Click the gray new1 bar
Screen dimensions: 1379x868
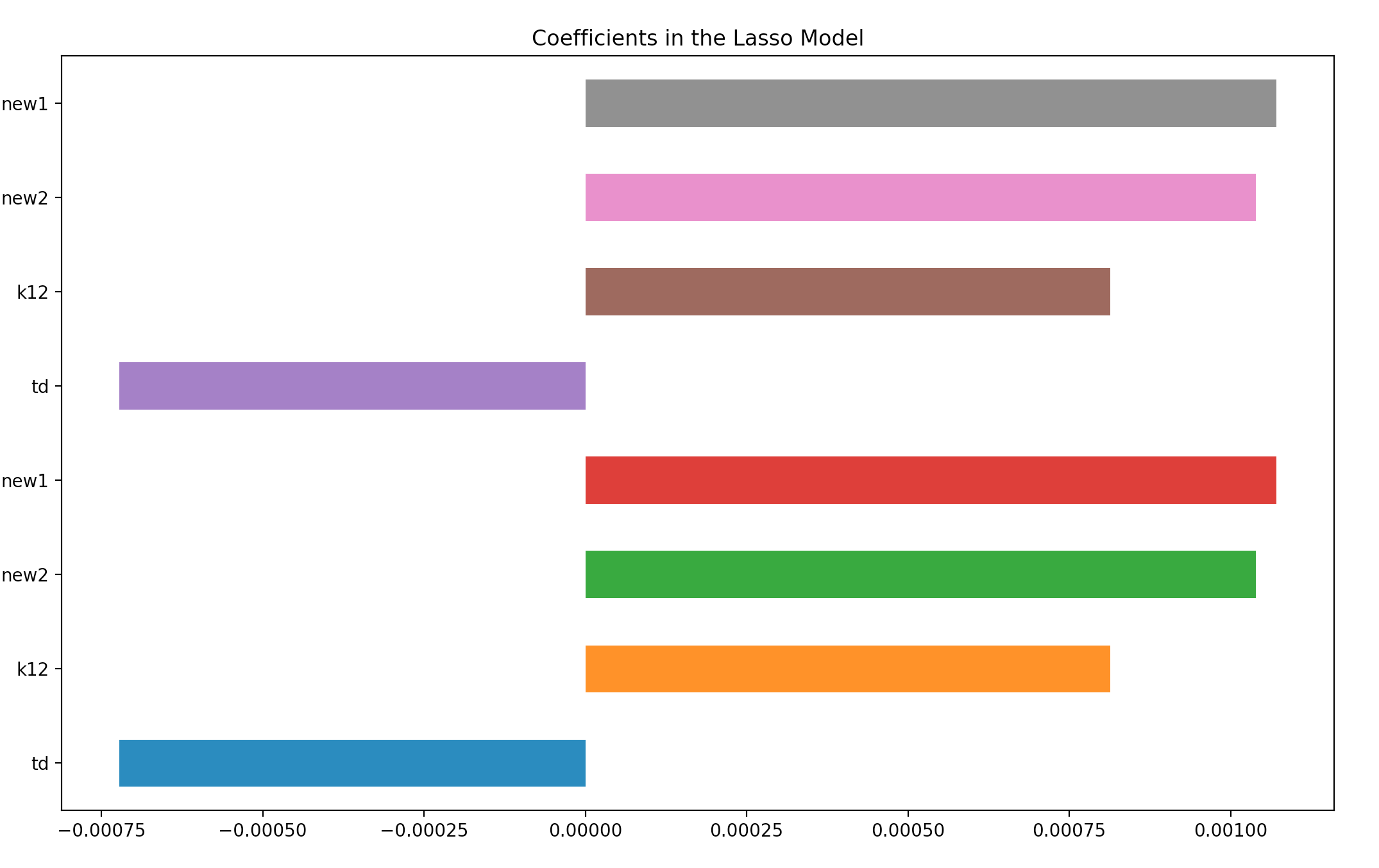pyautogui.click(x=930, y=103)
